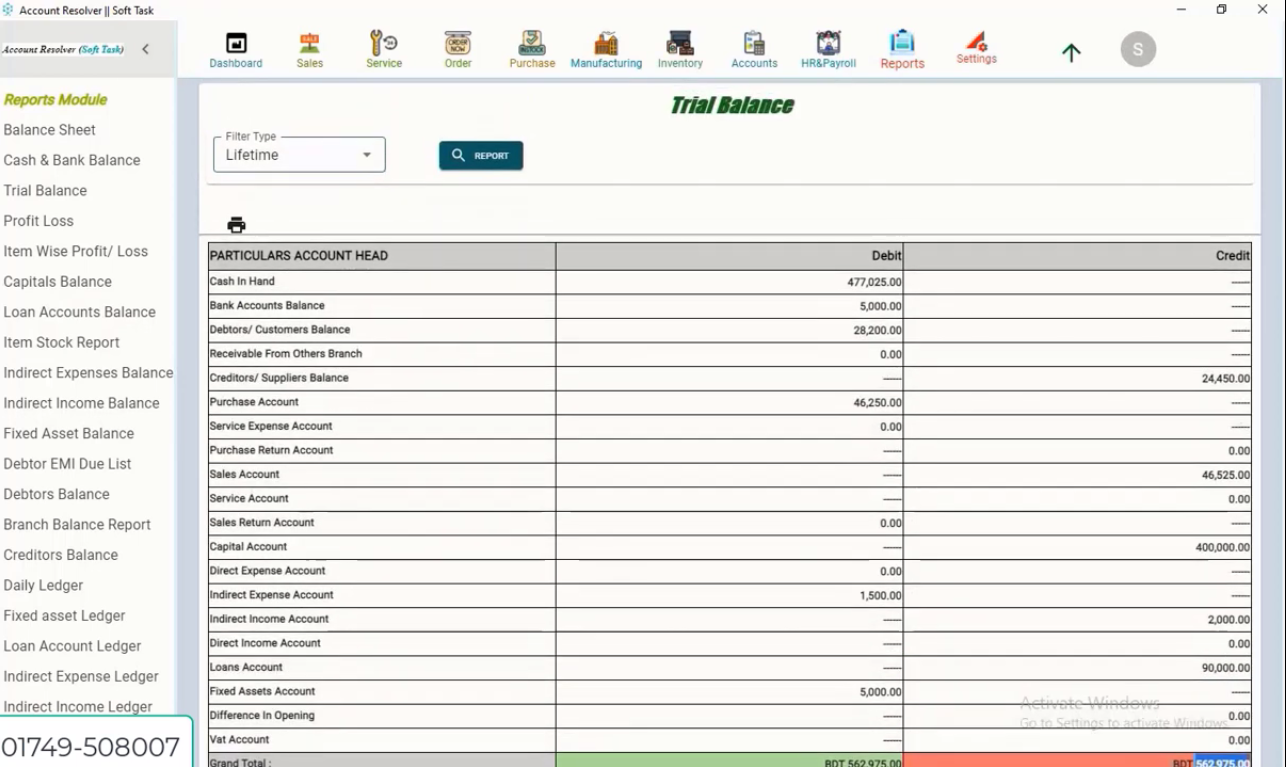This screenshot has width=1286, height=767.
Task: Click the print icon above the table
Action: (x=234, y=225)
